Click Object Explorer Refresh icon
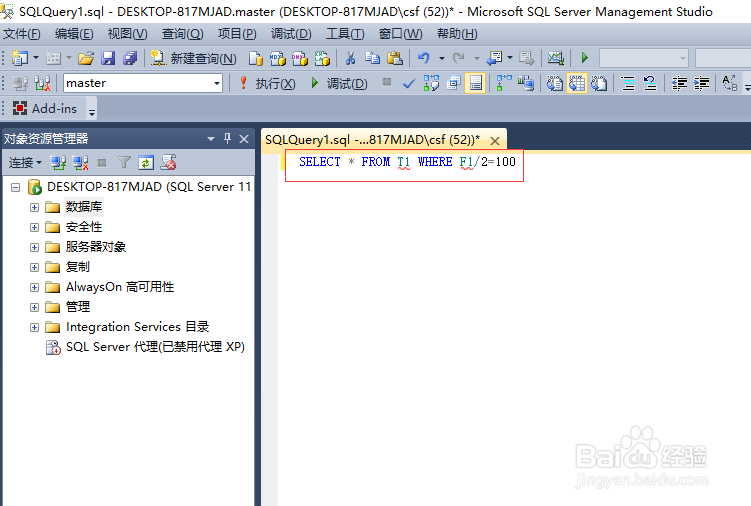The image size is (751, 506). point(146,163)
